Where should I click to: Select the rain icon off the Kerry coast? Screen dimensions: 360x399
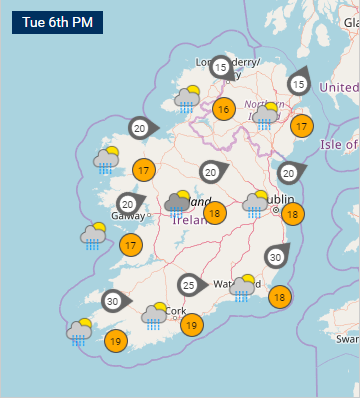[x=79, y=332]
